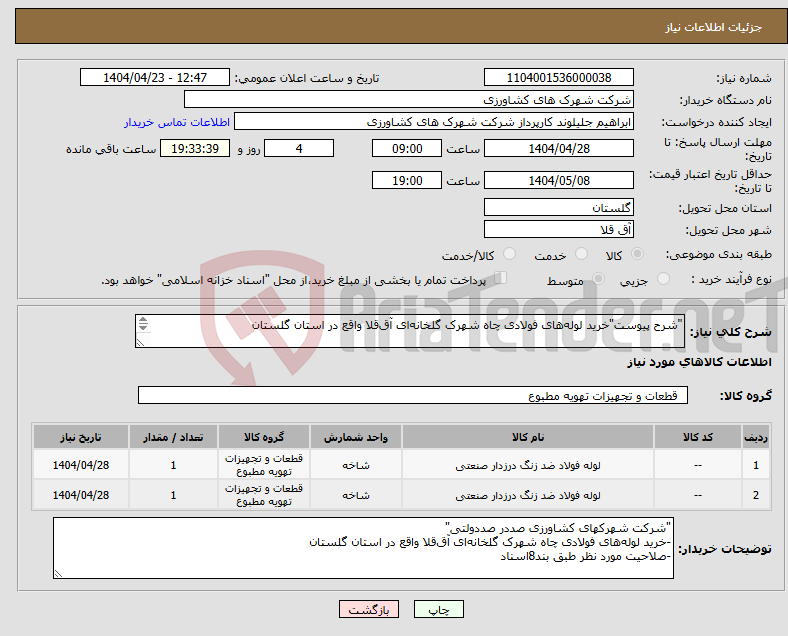
Task: Select the جزیی purchase type radio
Action: tap(663, 278)
